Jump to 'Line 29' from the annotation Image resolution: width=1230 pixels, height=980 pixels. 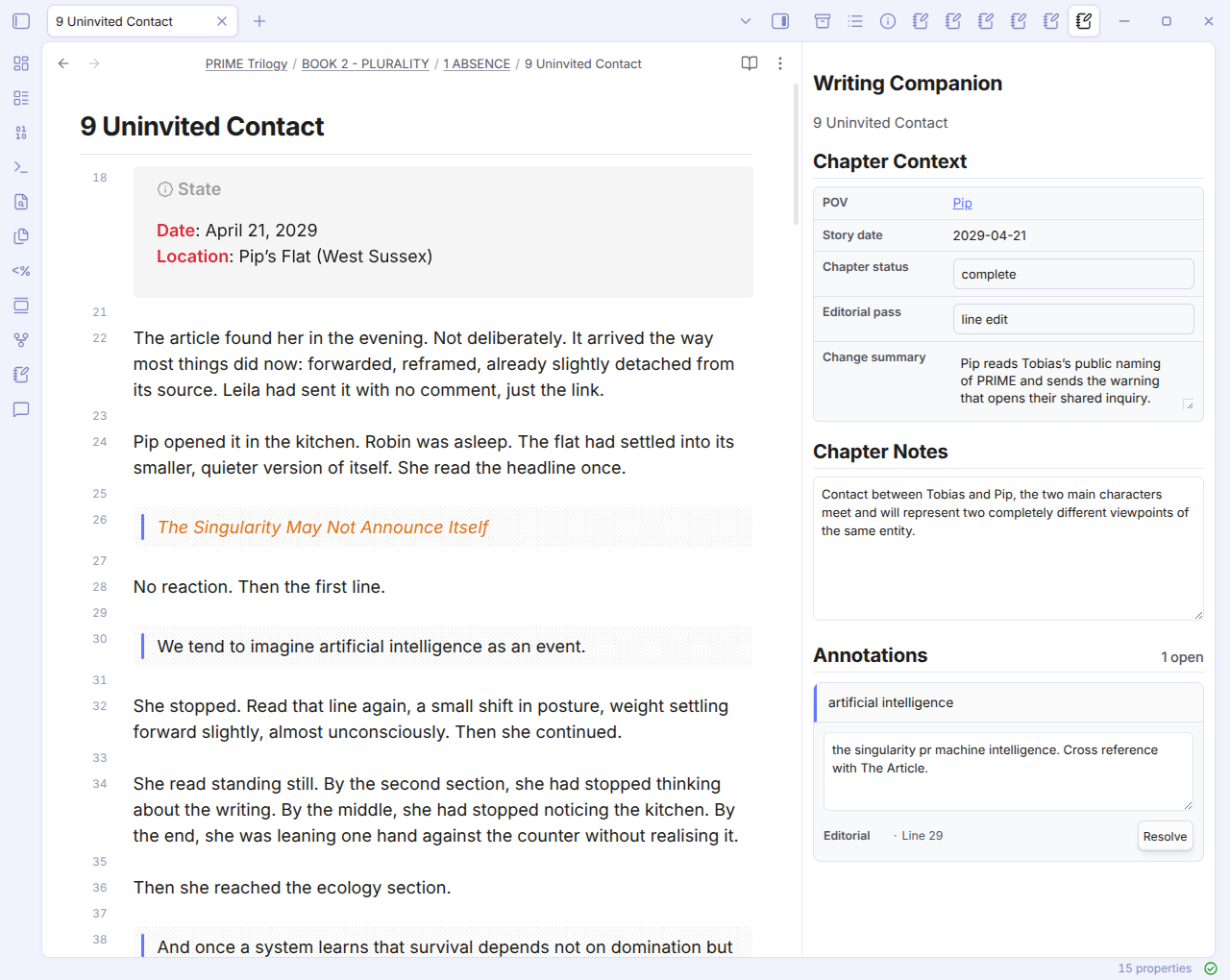[x=922, y=836]
